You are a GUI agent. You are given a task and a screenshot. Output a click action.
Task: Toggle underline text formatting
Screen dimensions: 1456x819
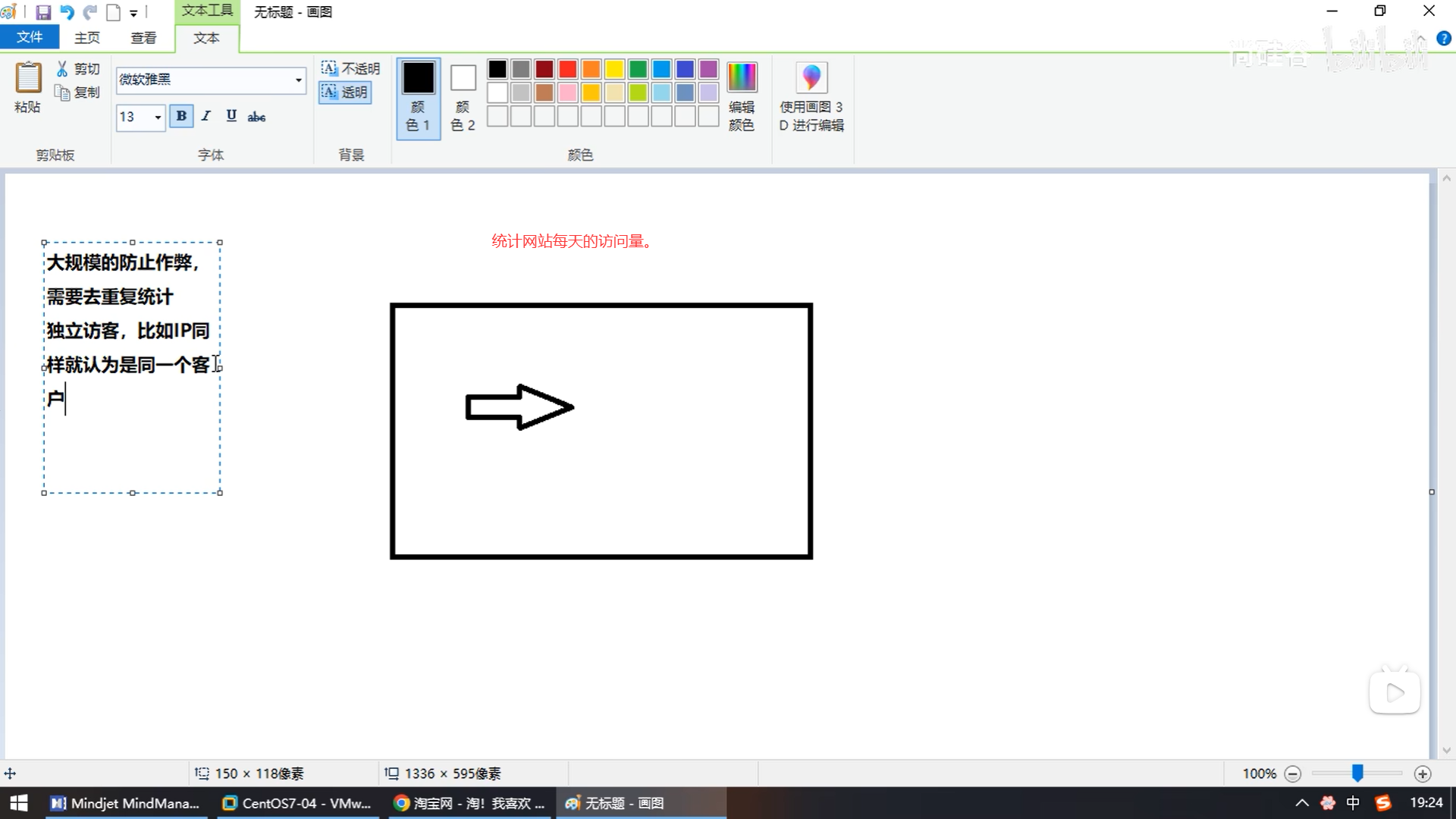click(x=231, y=116)
